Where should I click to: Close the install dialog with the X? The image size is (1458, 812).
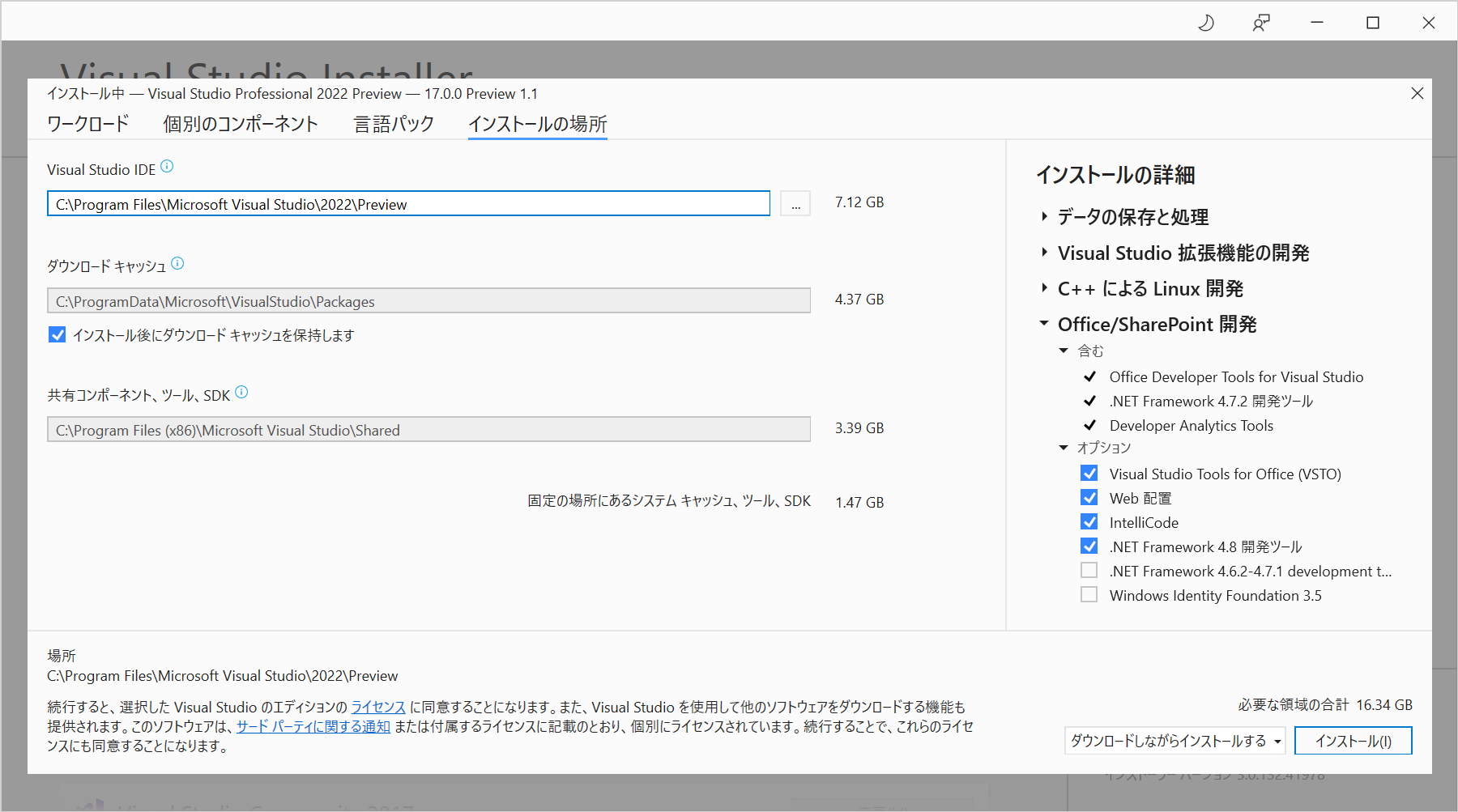(1417, 93)
